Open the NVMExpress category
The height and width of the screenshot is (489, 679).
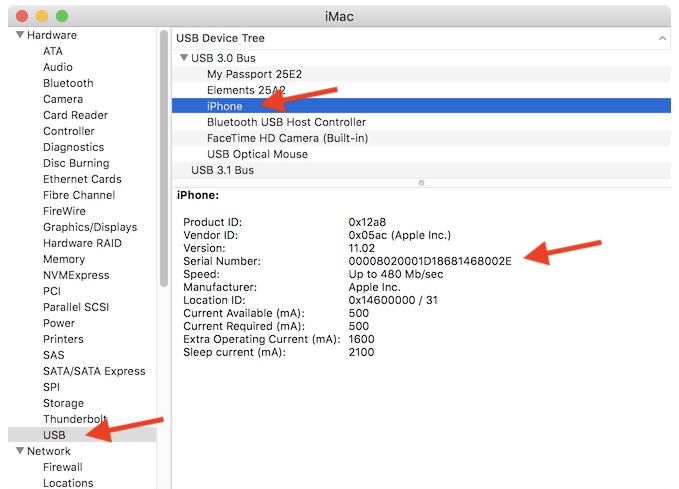coord(76,275)
